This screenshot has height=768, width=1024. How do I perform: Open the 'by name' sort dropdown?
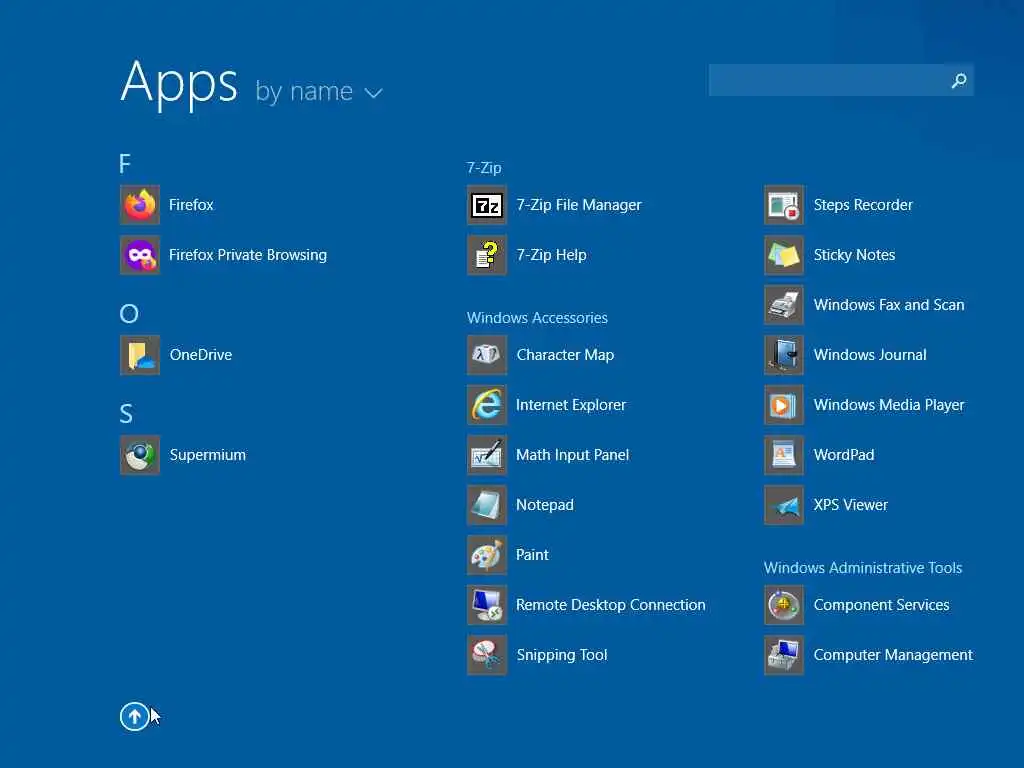coord(319,91)
